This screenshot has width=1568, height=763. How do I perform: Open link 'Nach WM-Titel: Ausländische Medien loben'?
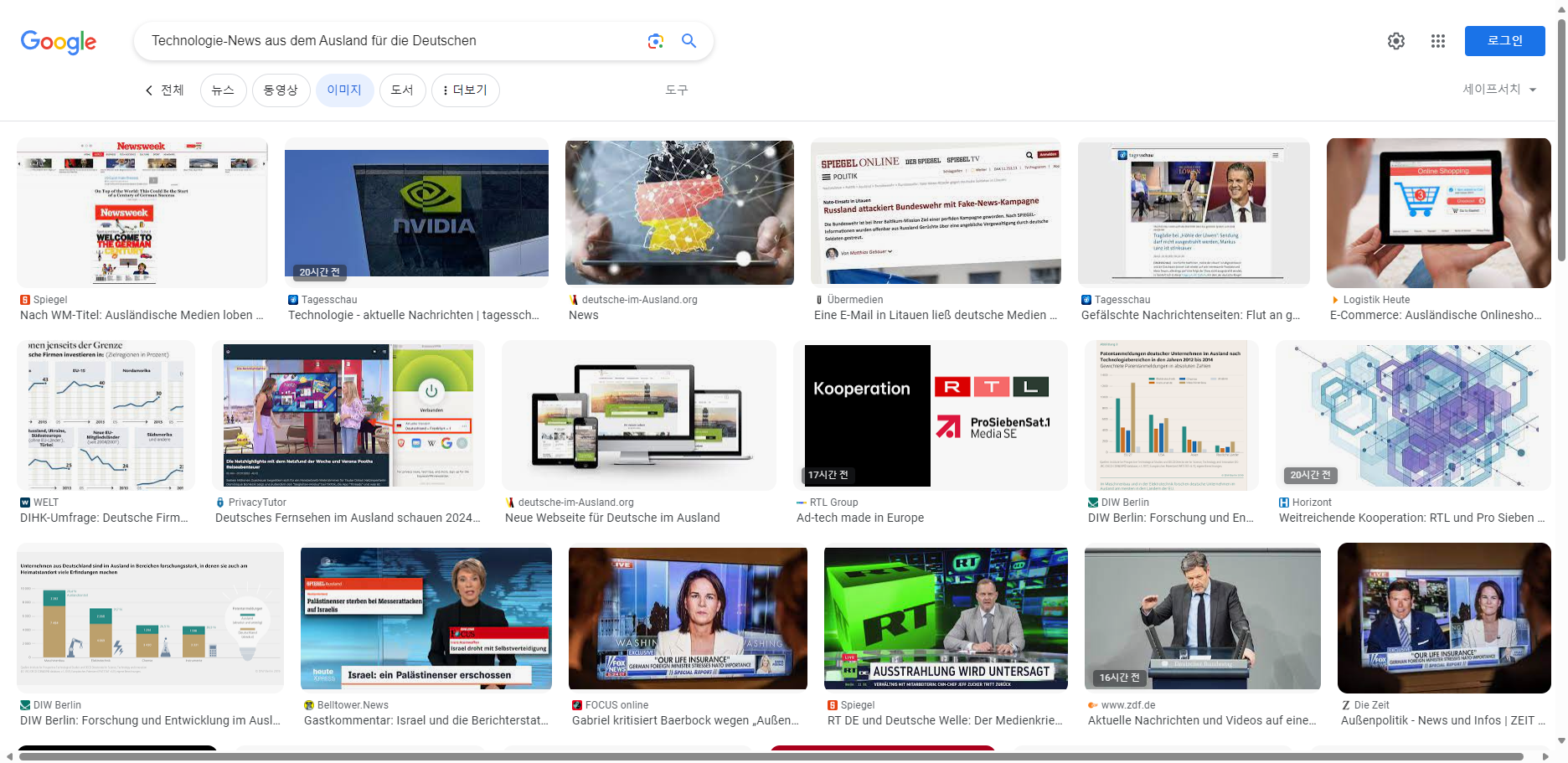pos(142,315)
